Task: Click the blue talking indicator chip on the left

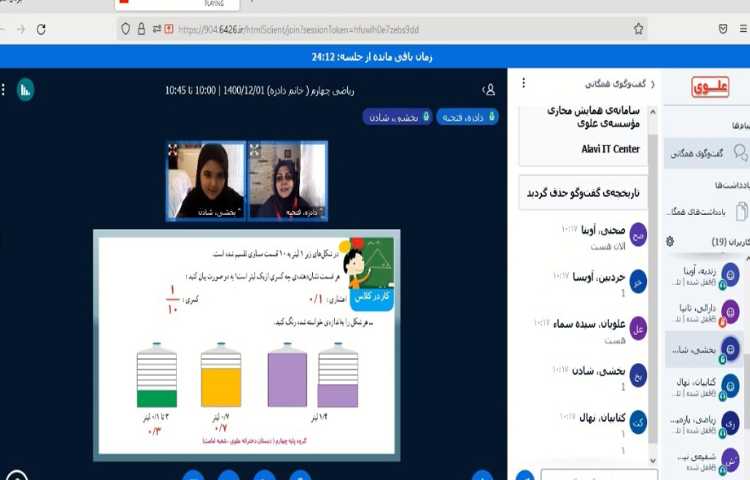Action: click(391, 117)
